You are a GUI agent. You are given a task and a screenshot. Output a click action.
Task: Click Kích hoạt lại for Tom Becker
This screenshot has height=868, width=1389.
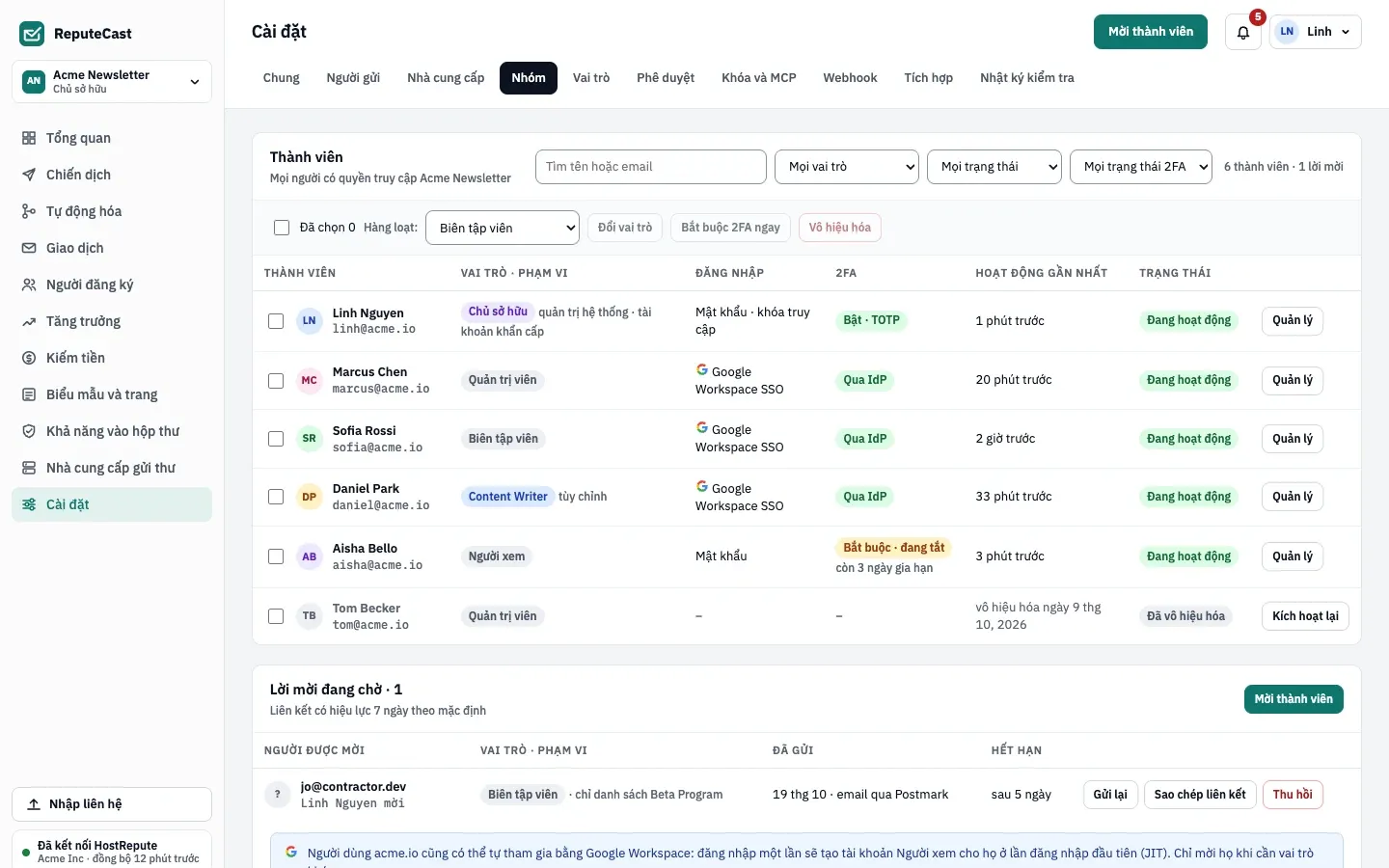tap(1305, 616)
